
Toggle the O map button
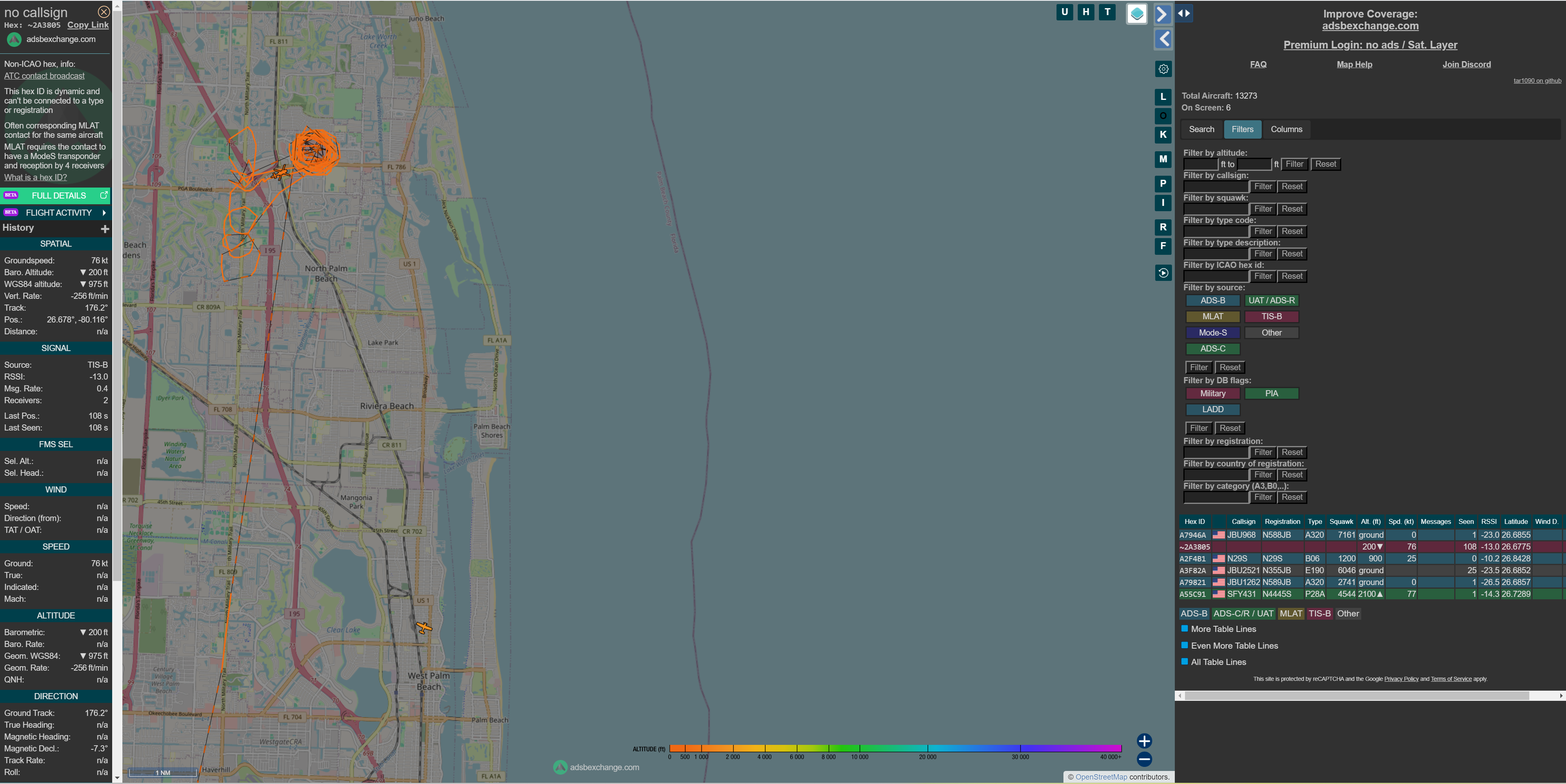pos(1163,115)
